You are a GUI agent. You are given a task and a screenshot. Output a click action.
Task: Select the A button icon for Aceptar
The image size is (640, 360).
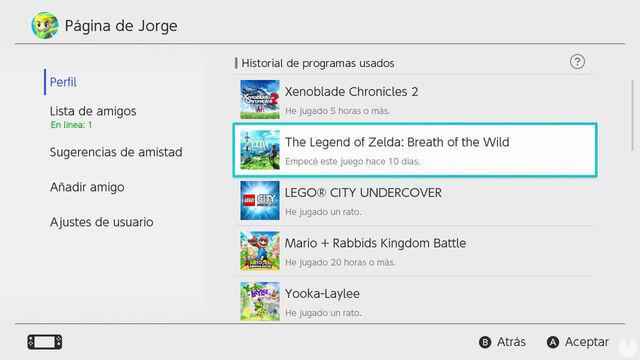coord(553,342)
